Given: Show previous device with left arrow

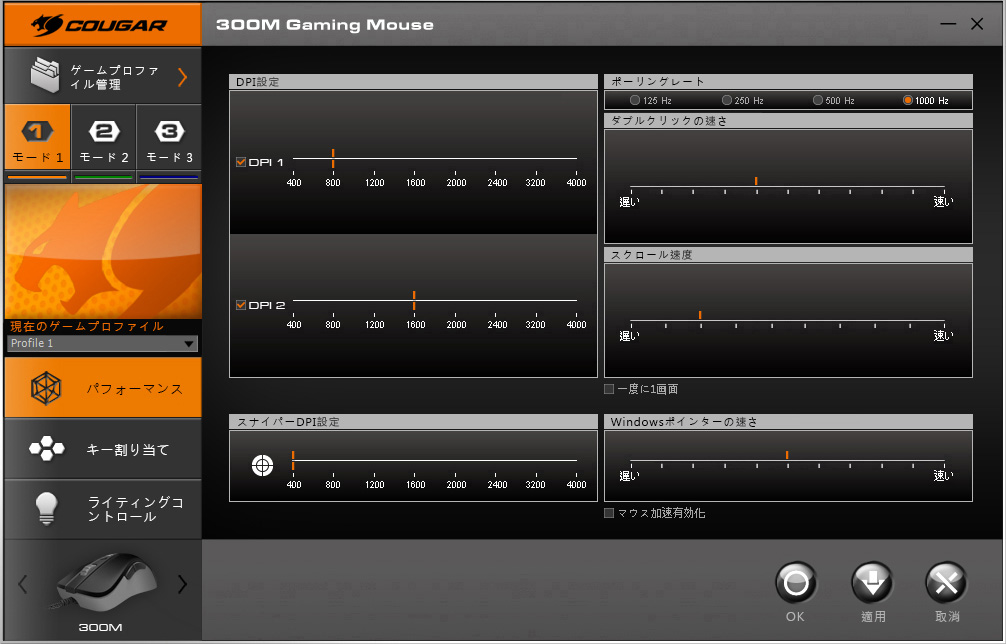Looking at the screenshot, I should pos(22,584).
